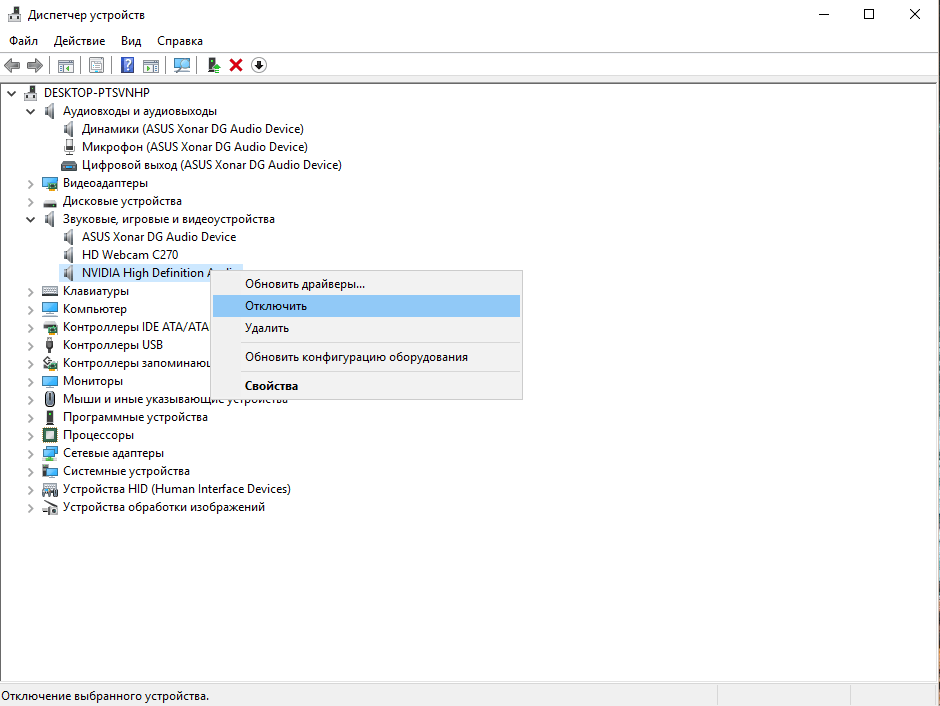Expand the Сетевые адаптеры category
The width and height of the screenshot is (940, 706).
point(31,454)
